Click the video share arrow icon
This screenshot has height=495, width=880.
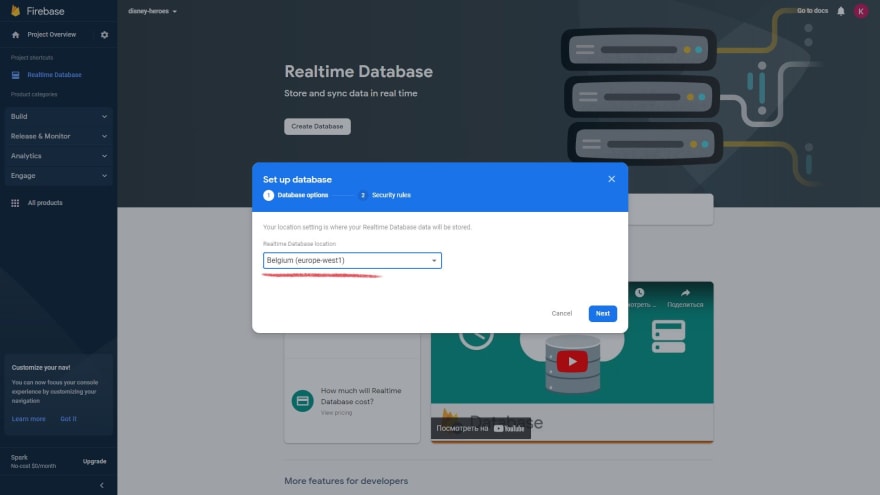tap(685, 293)
